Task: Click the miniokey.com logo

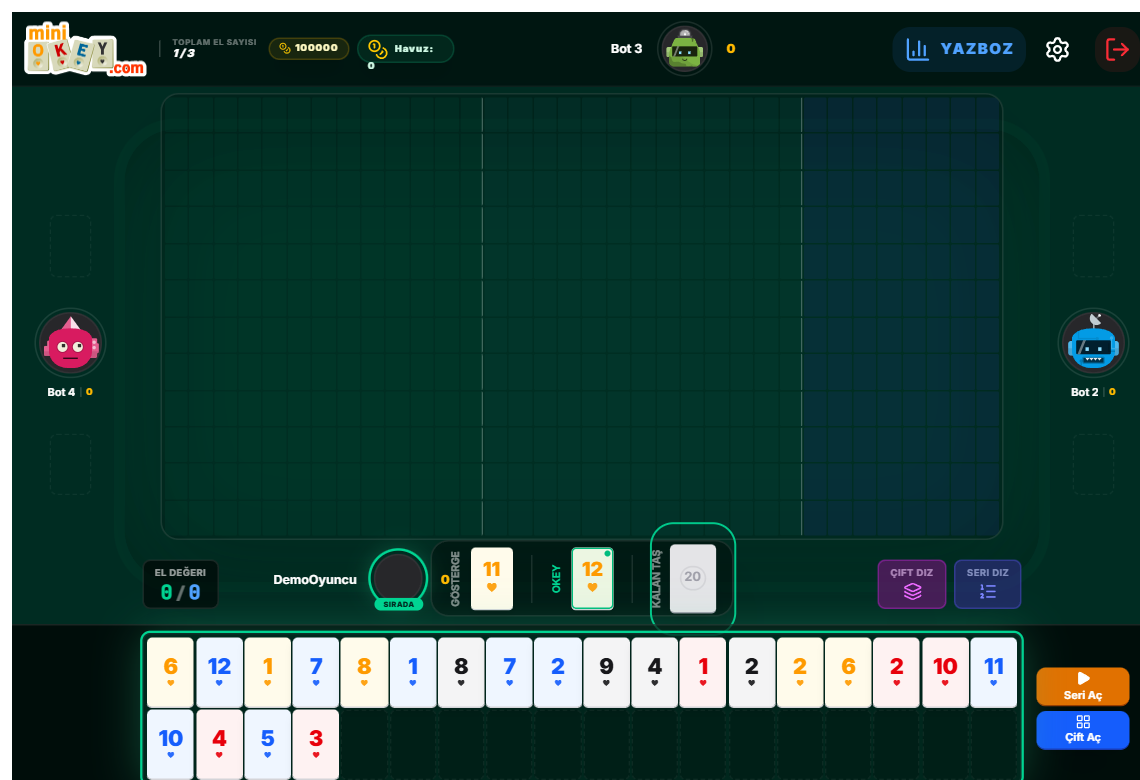Action: tap(85, 49)
